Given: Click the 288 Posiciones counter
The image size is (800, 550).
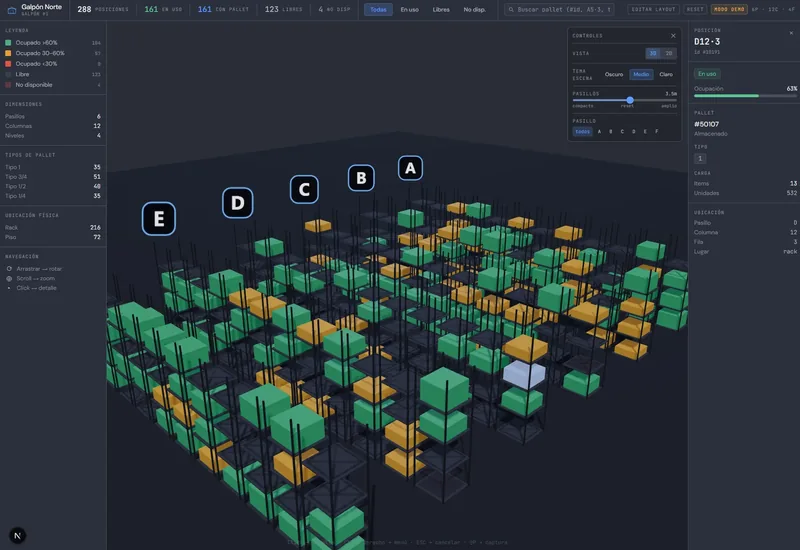Looking at the screenshot, I should pyautogui.click(x=103, y=9).
